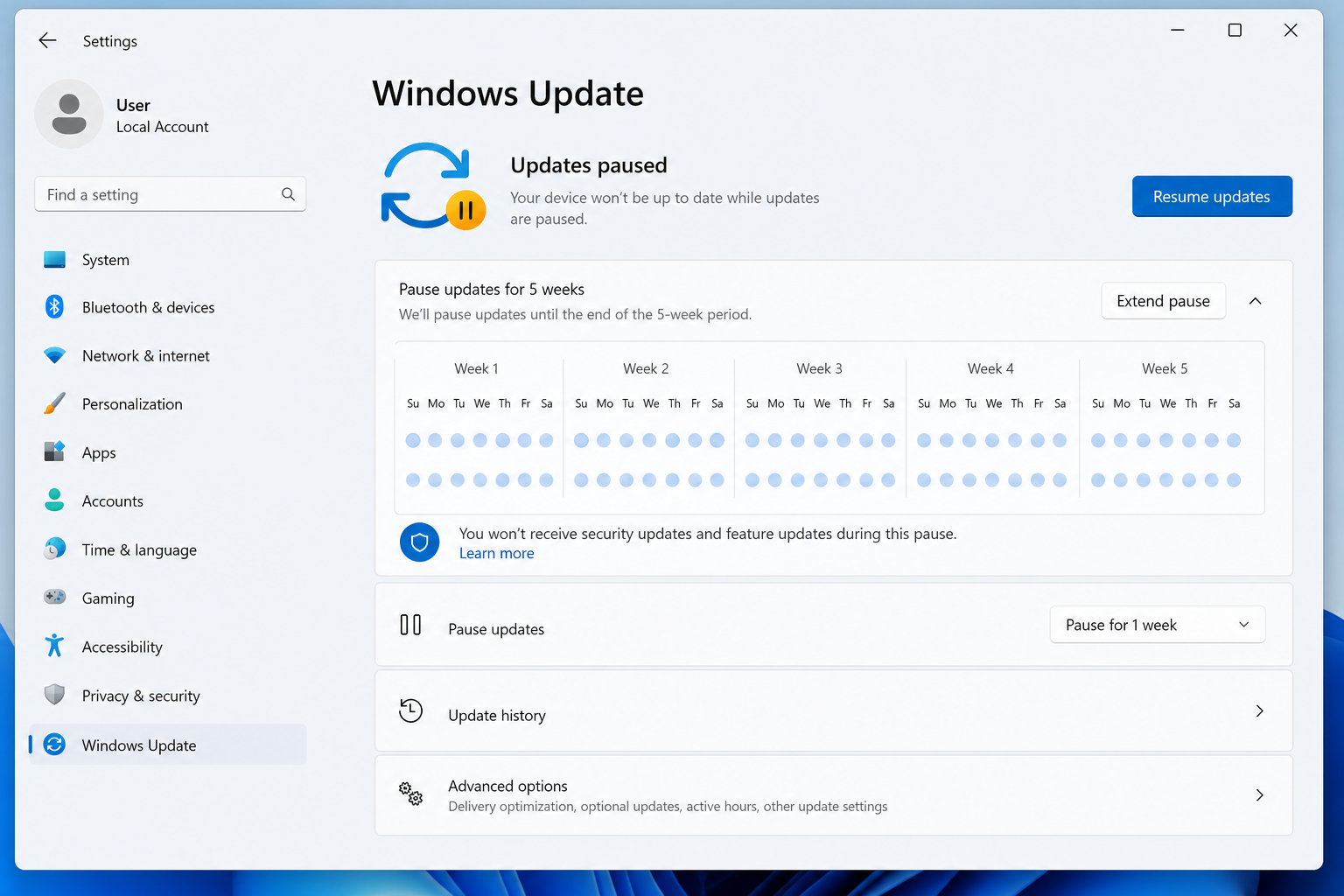Image resolution: width=1344 pixels, height=896 pixels.
Task: Click the Time & language clock icon
Action: (54, 549)
